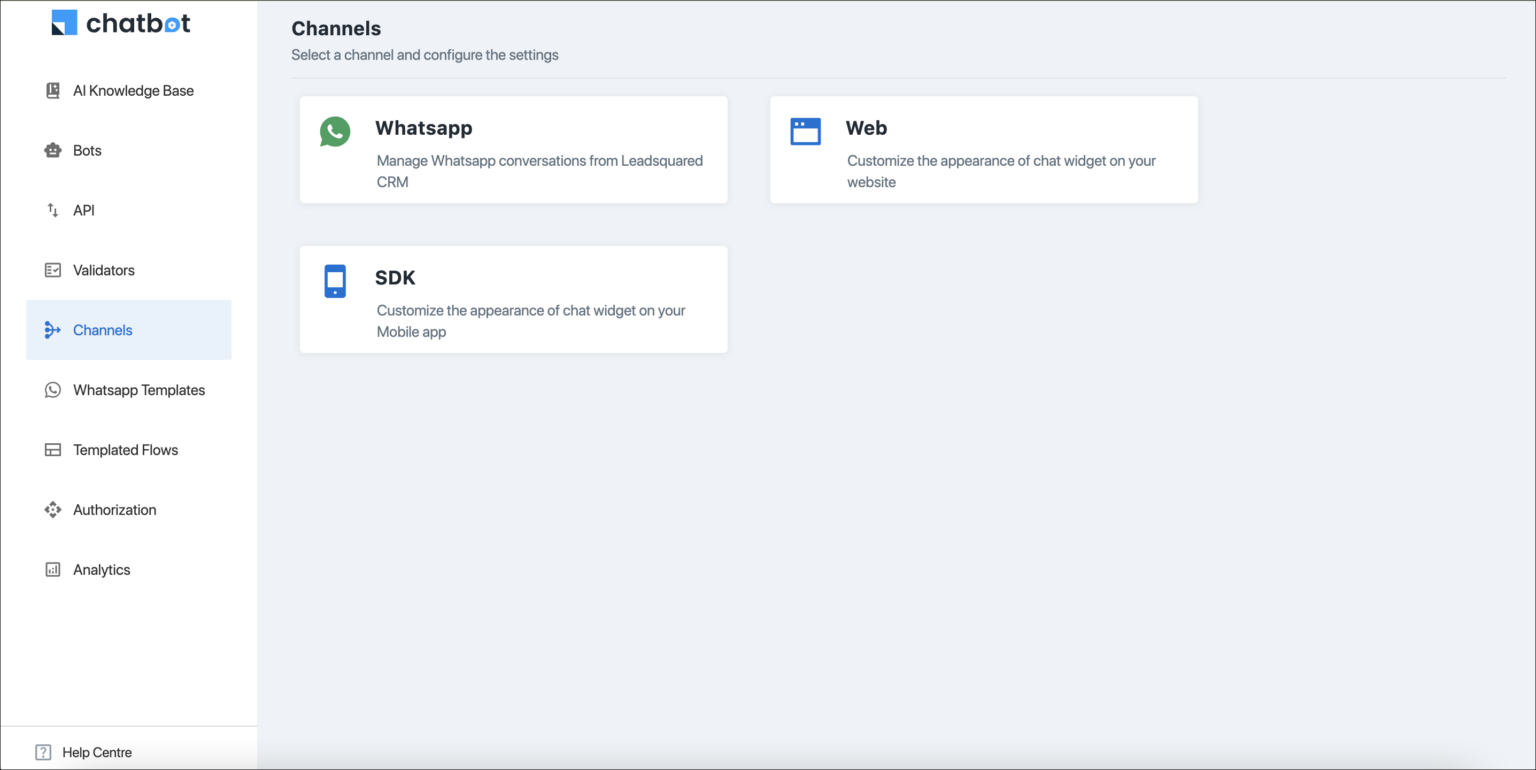Image resolution: width=1536 pixels, height=770 pixels.
Task: Select the Channels sidebar icon
Action: 52,330
